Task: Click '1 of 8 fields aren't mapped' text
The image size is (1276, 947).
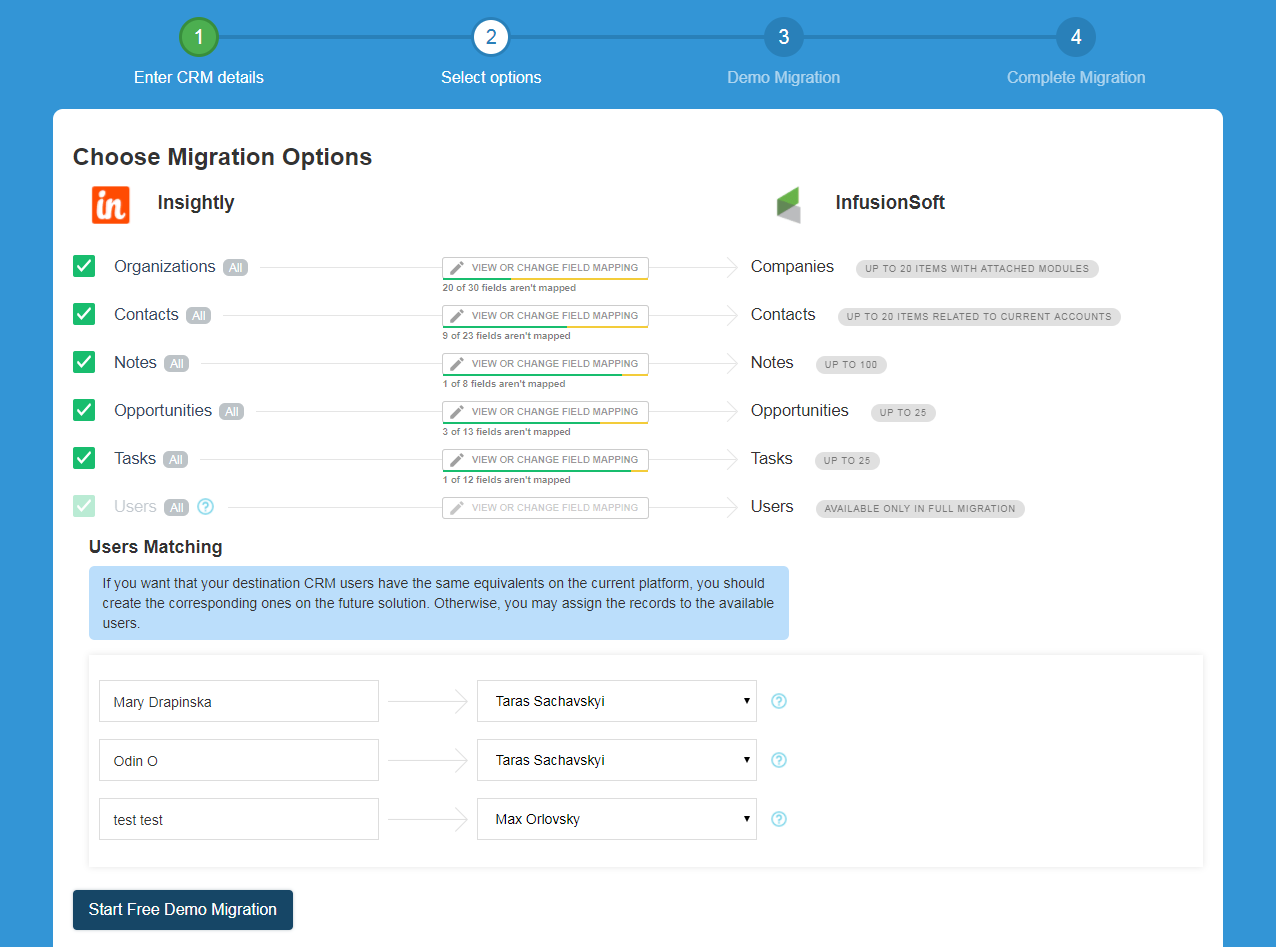Action: click(x=504, y=384)
